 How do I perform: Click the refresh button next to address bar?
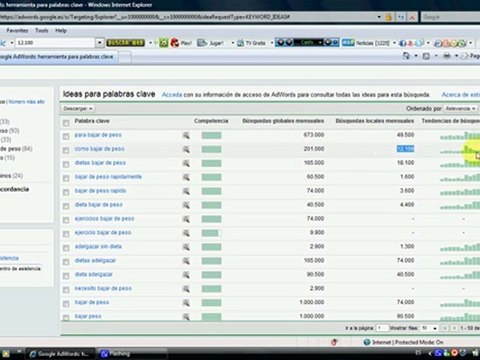[x=401, y=17]
